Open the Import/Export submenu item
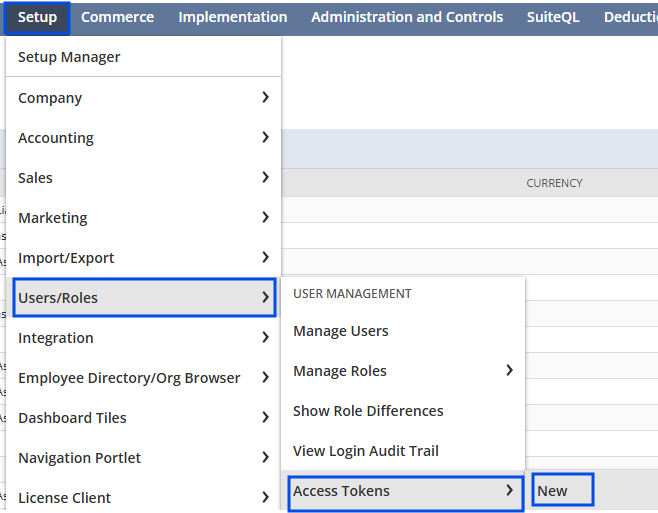 pos(143,258)
